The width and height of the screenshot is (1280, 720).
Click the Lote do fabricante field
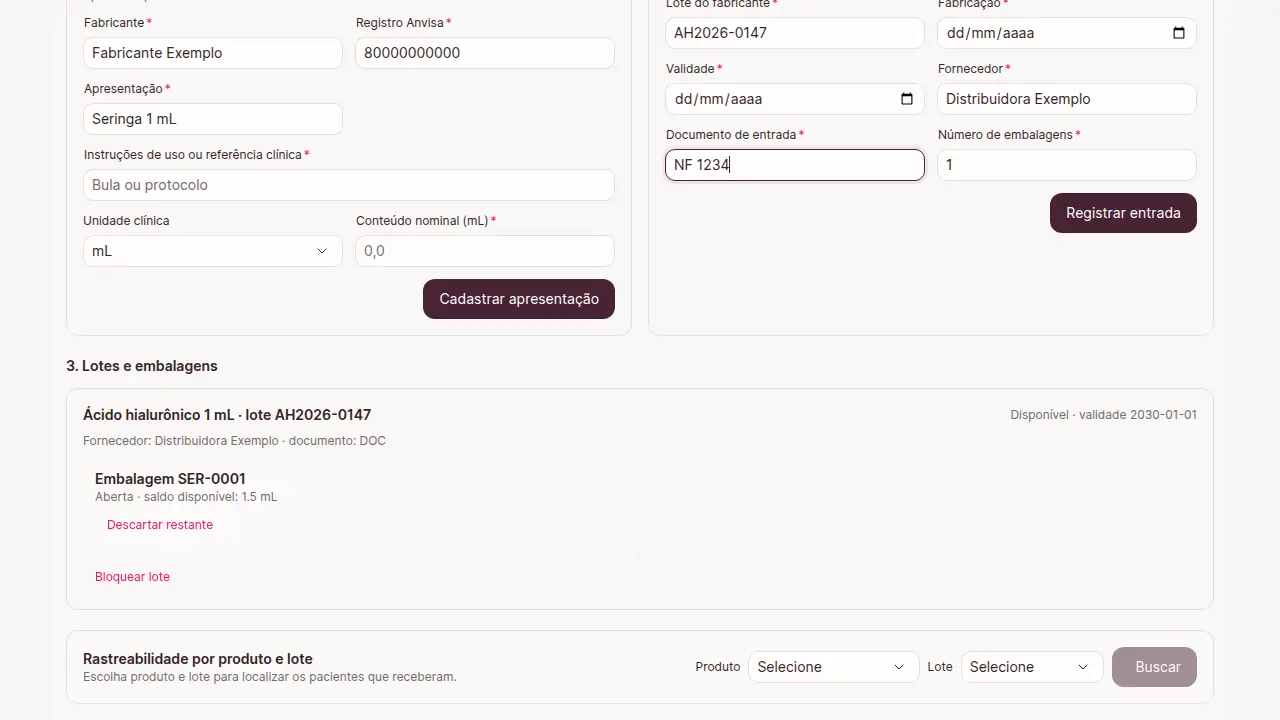tap(795, 33)
